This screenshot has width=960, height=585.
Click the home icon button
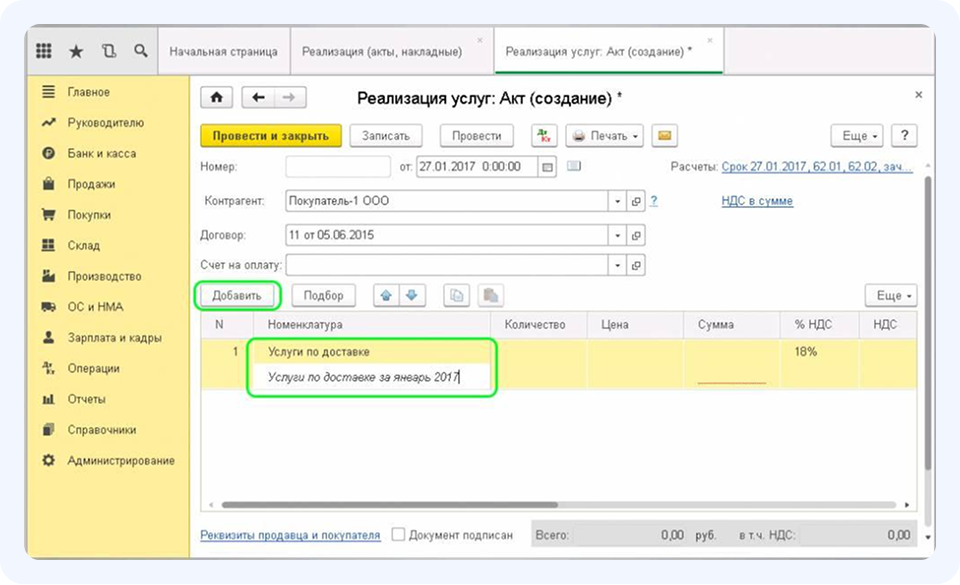pyautogui.click(x=217, y=98)
